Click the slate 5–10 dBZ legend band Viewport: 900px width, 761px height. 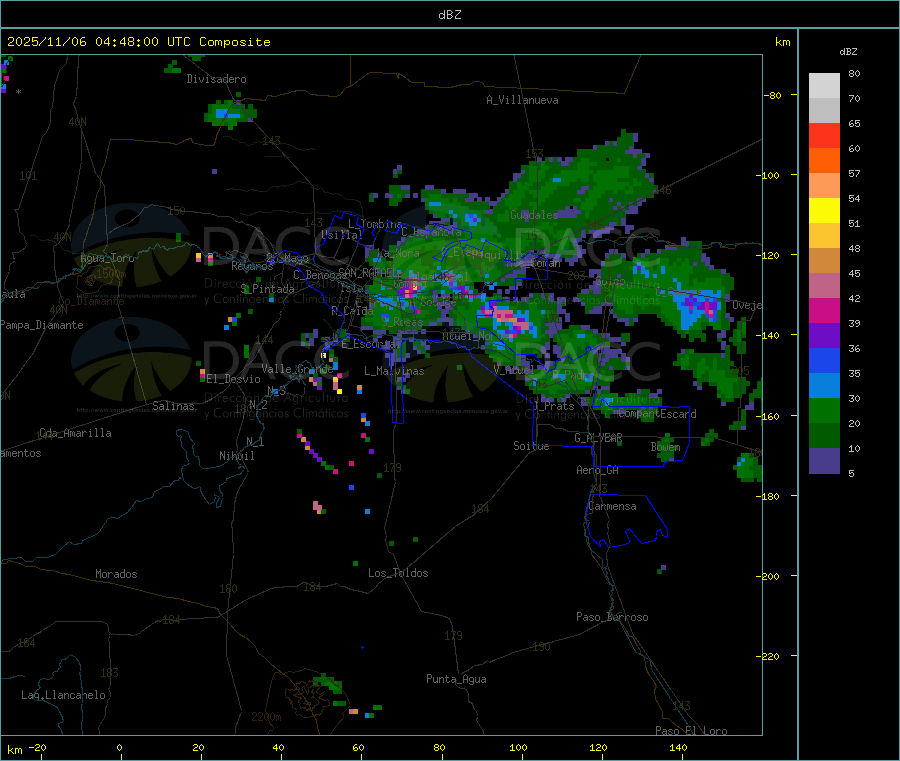824,461
